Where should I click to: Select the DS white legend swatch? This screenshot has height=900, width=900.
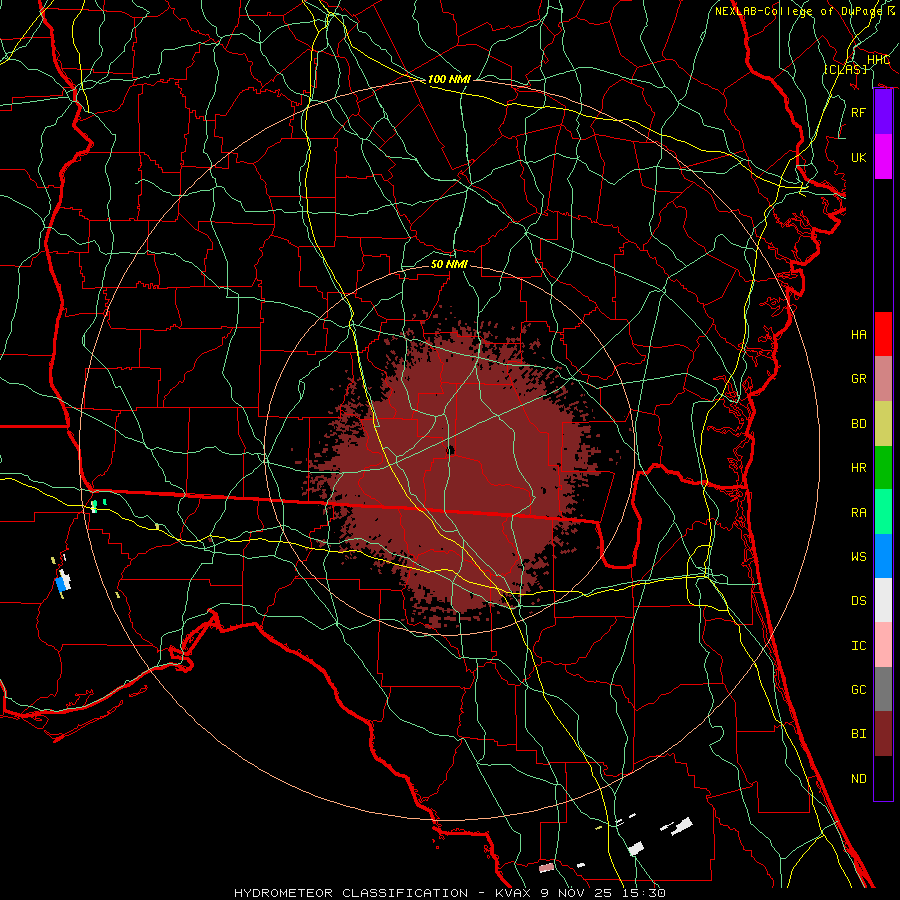click(x=883, y=600)
